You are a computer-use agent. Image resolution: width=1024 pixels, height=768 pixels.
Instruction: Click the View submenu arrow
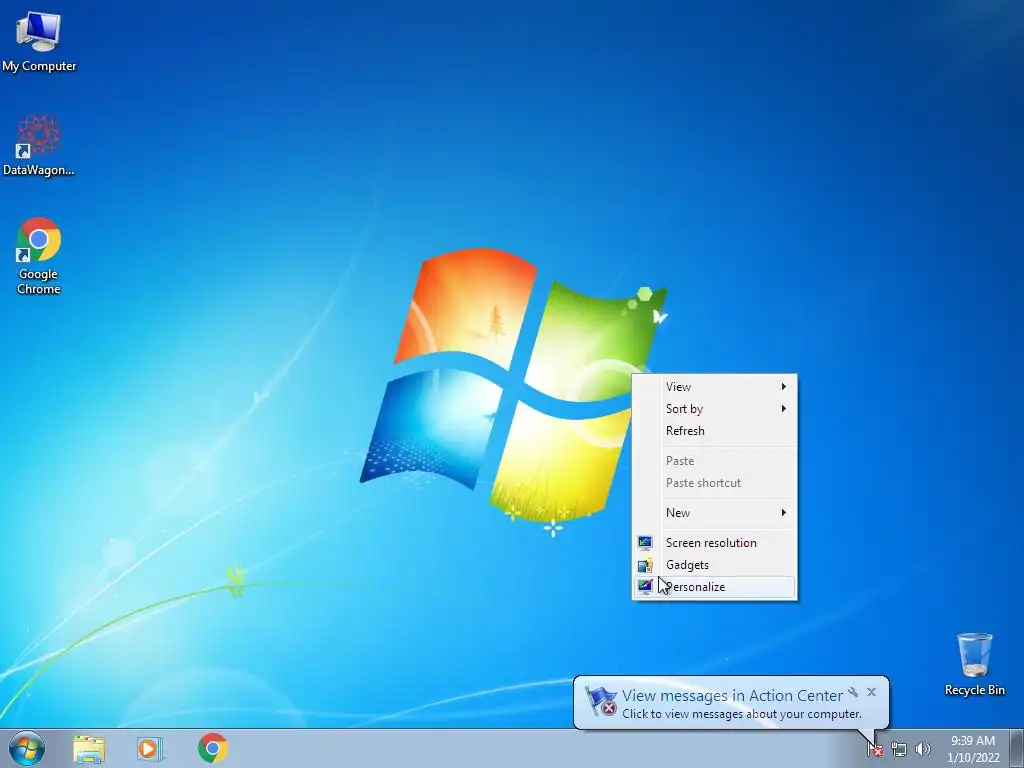point(784,387)
